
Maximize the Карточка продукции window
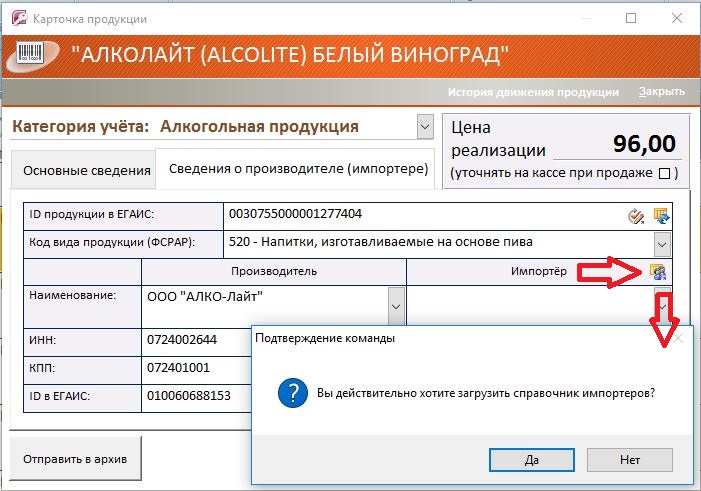pos(631,18)
